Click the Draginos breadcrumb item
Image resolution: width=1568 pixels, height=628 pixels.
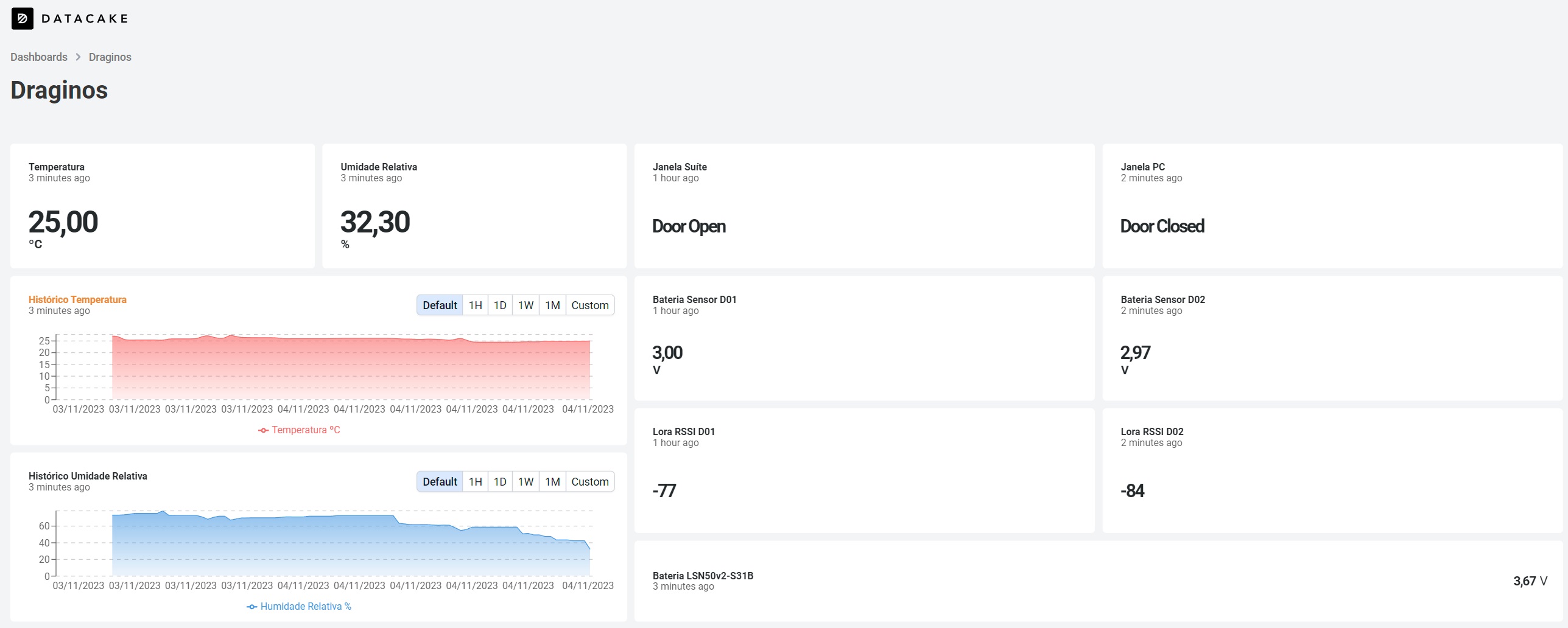pos(110,57)
